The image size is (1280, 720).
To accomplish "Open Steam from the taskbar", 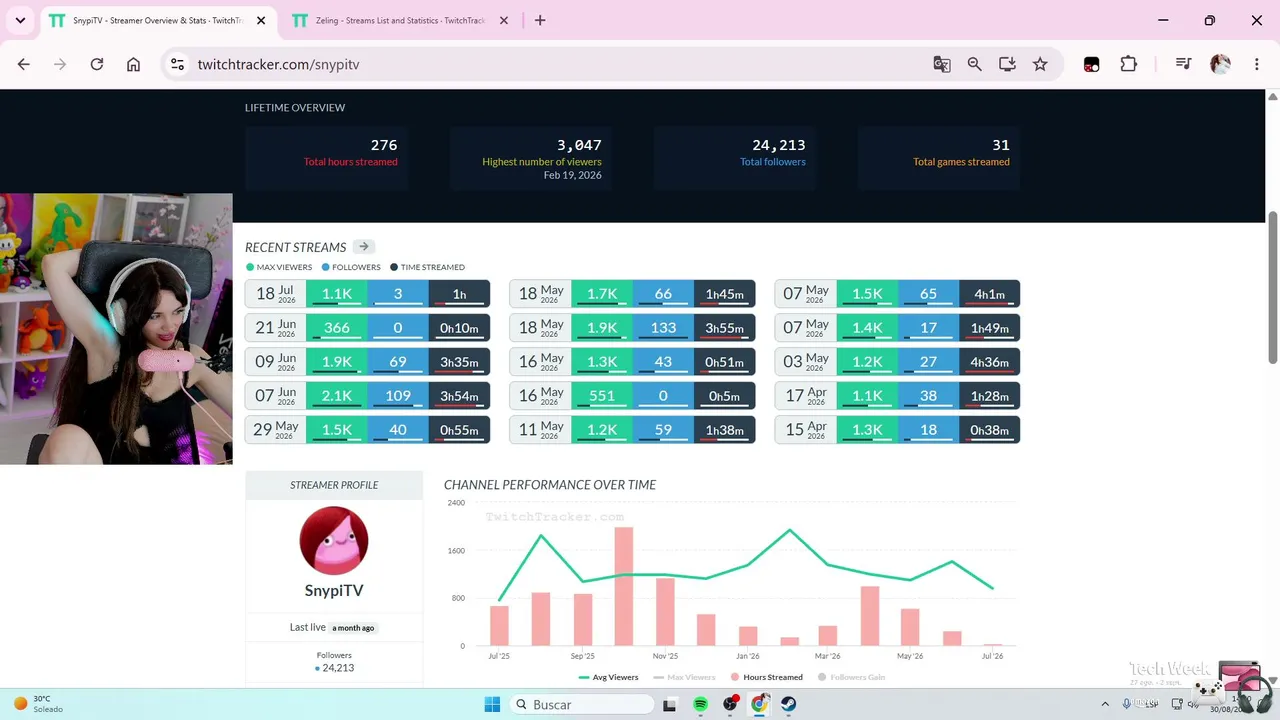I will (788, 705).
